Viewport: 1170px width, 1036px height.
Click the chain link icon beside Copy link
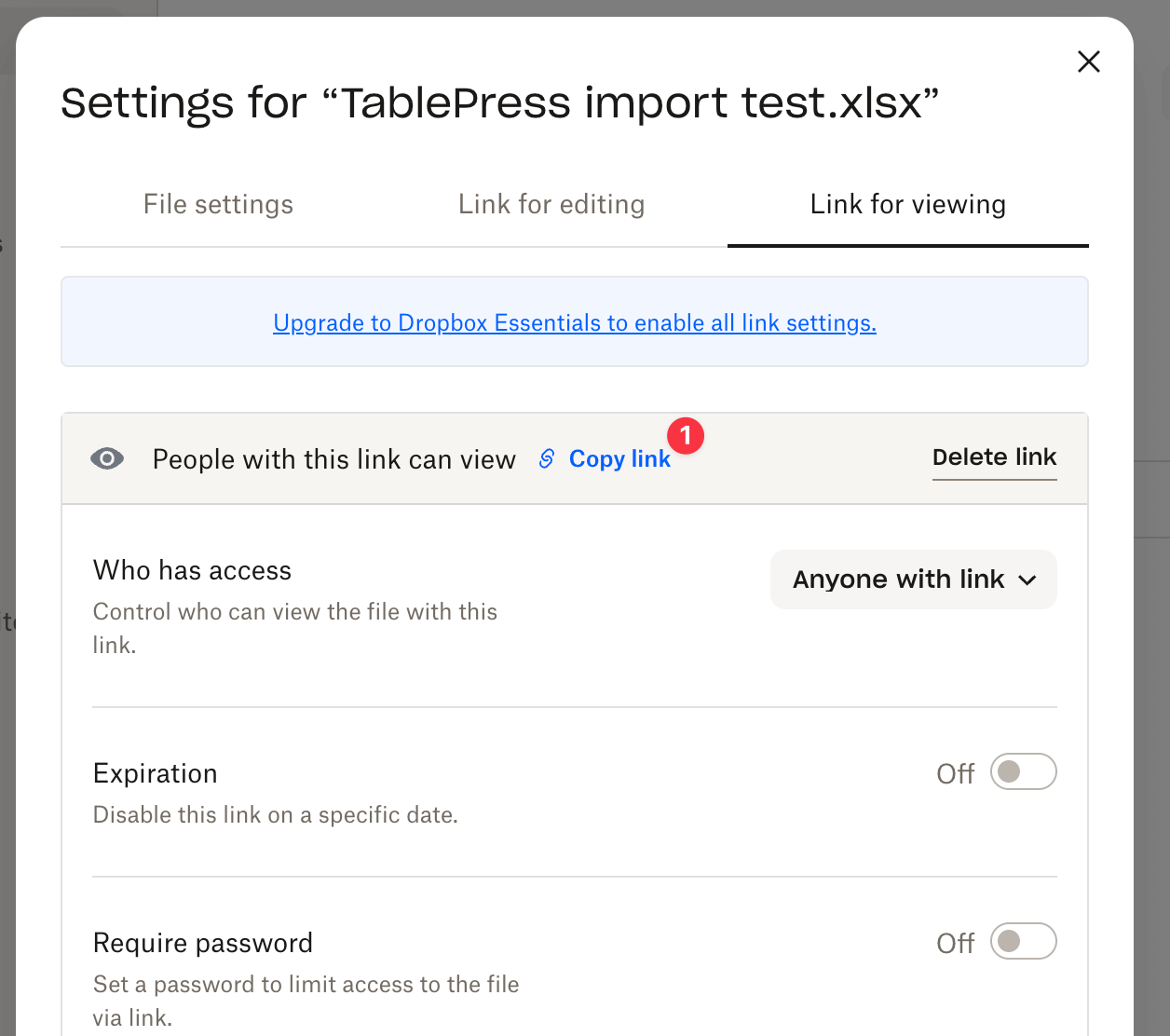click(x=547, y=458)
